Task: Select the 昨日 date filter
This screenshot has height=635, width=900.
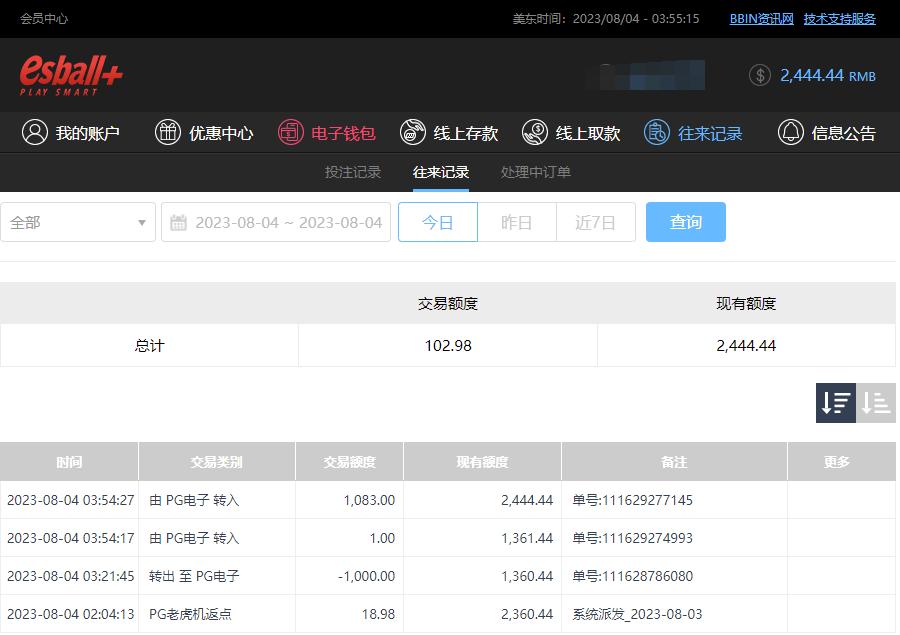Action: click(517, 222)
